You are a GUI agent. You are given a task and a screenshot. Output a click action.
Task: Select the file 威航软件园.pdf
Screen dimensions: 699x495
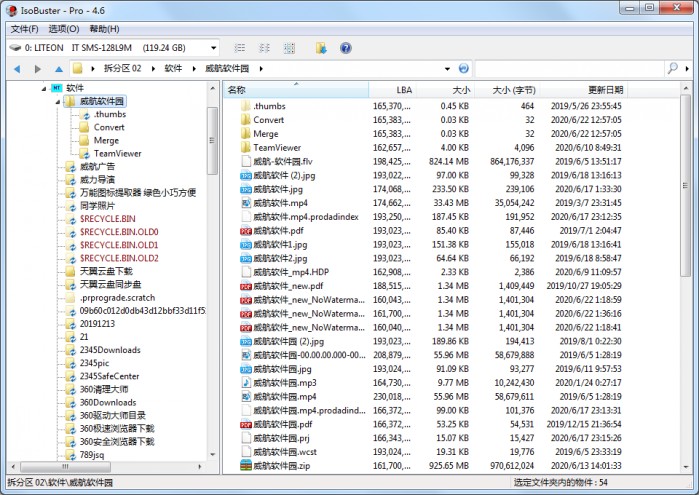point(283,424)
